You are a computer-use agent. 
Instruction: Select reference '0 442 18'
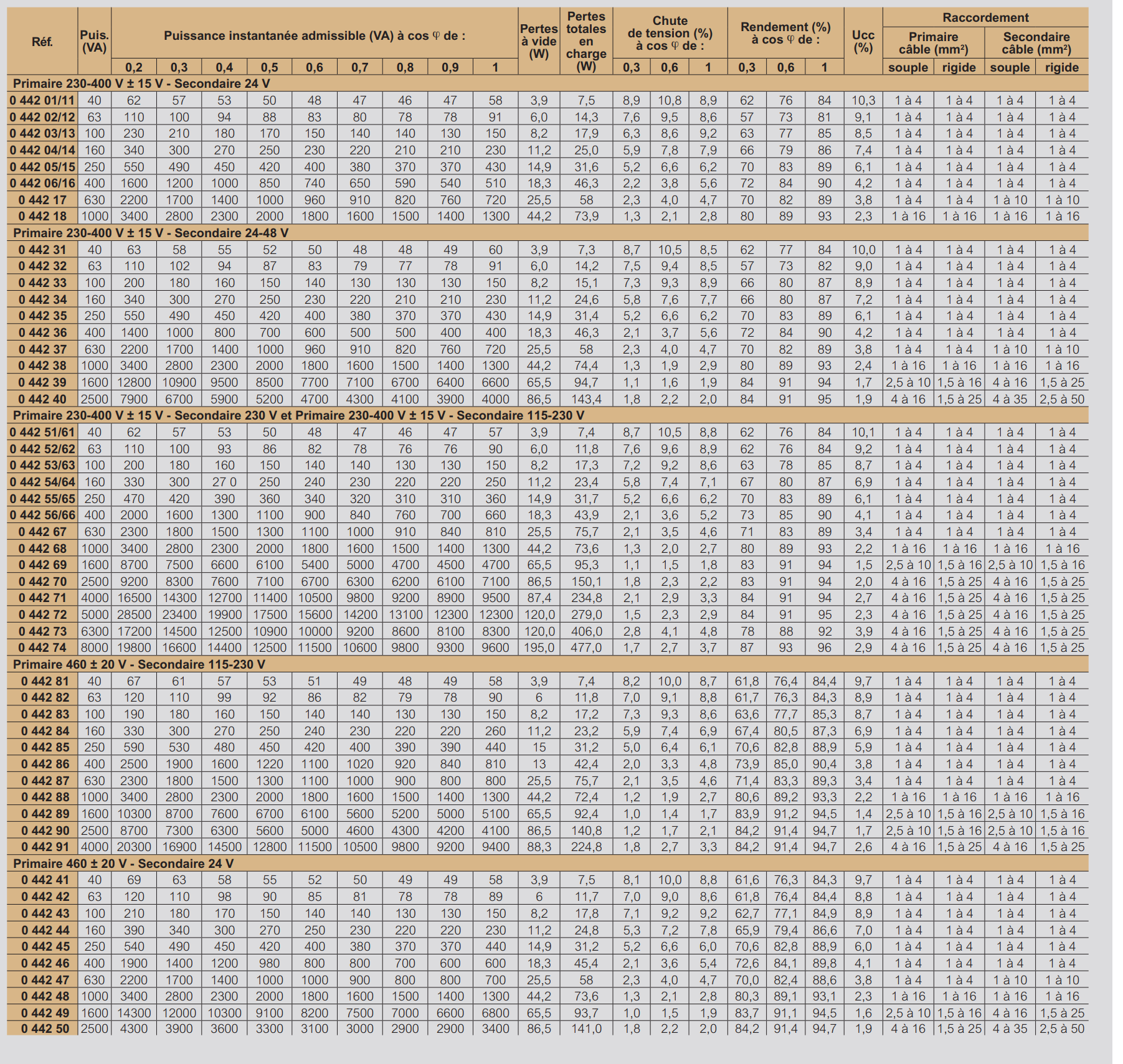pos(42,216)
